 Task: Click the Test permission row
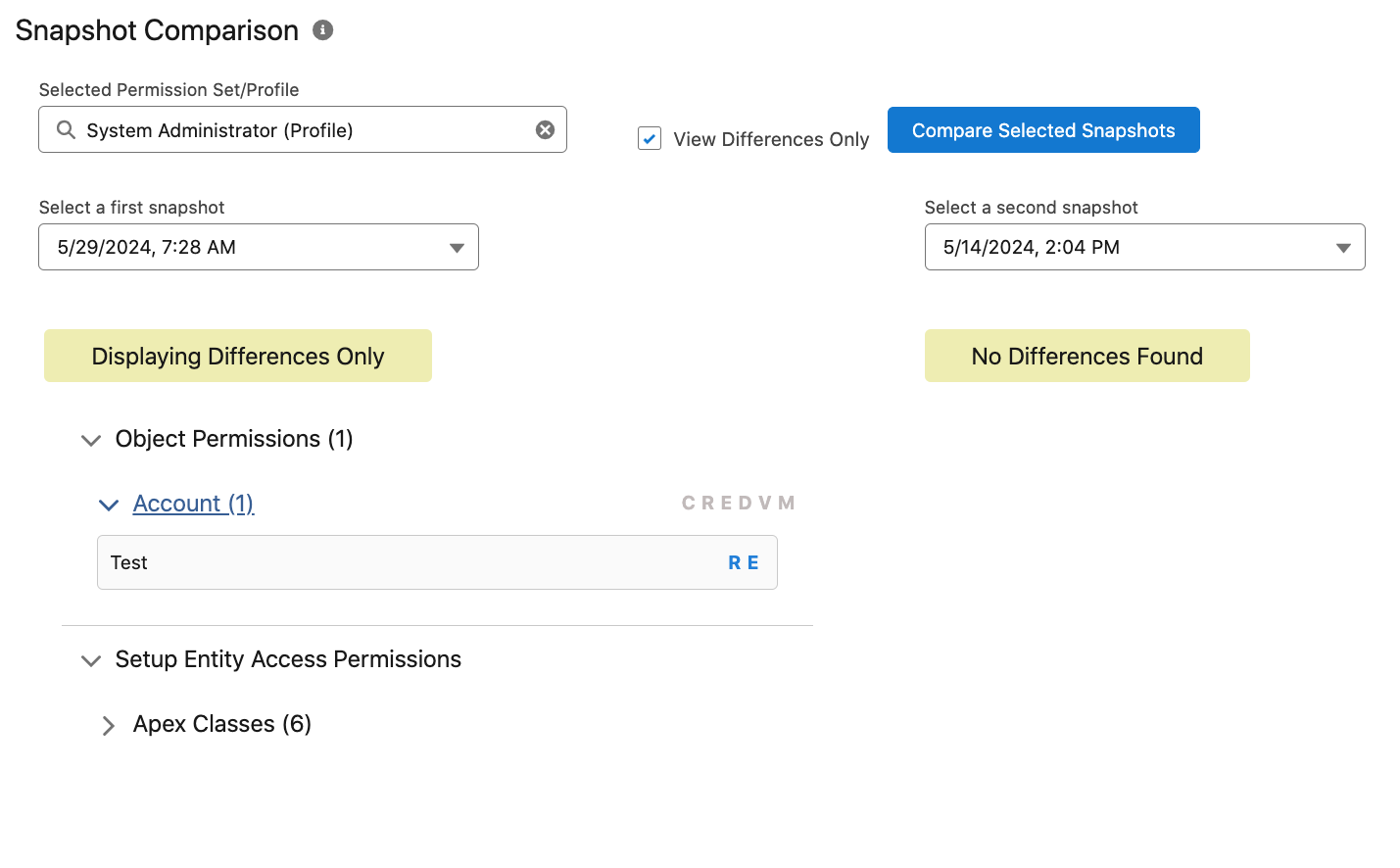(437, 562)
